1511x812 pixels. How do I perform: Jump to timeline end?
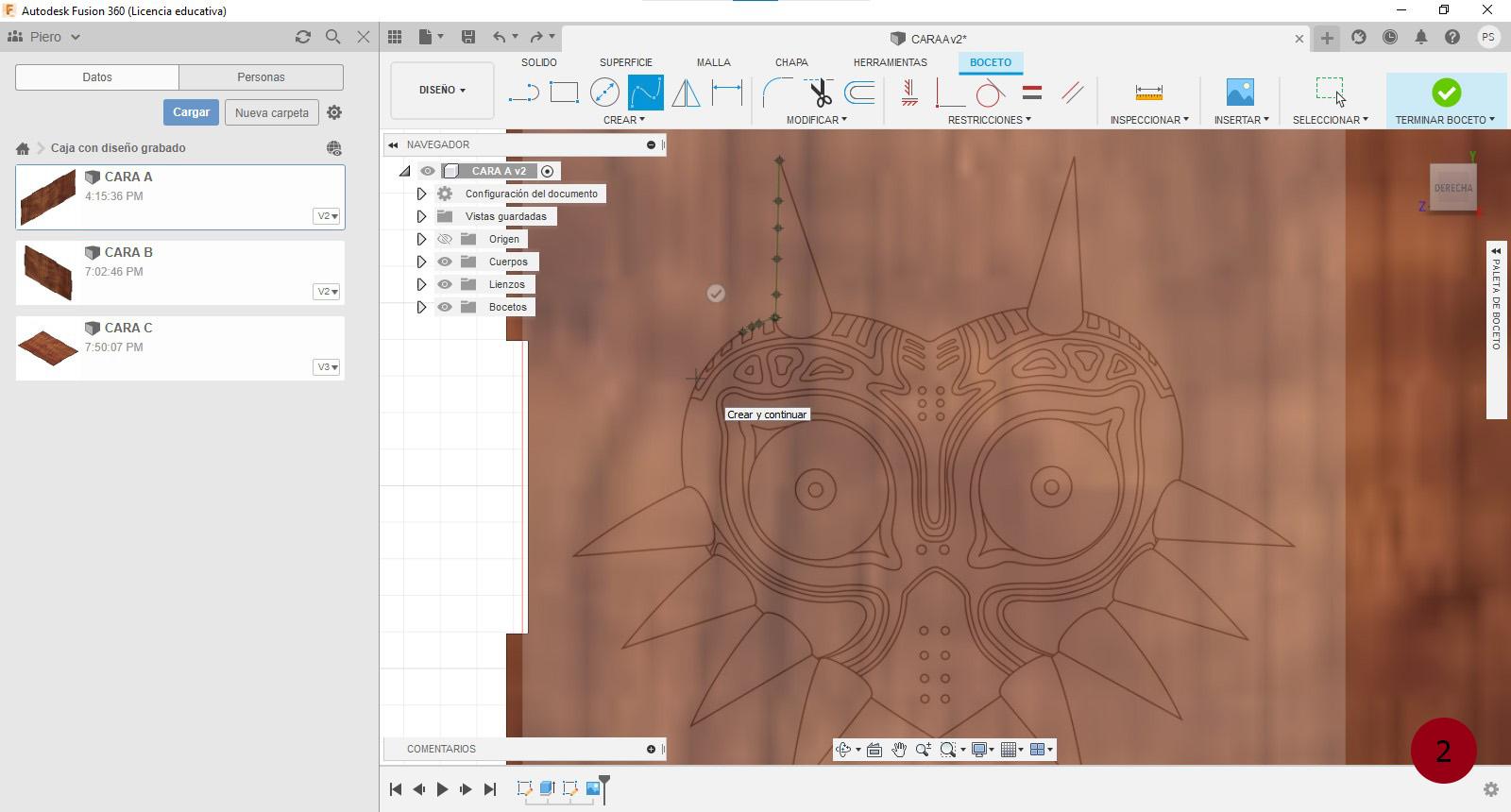(x=489, y=789)
